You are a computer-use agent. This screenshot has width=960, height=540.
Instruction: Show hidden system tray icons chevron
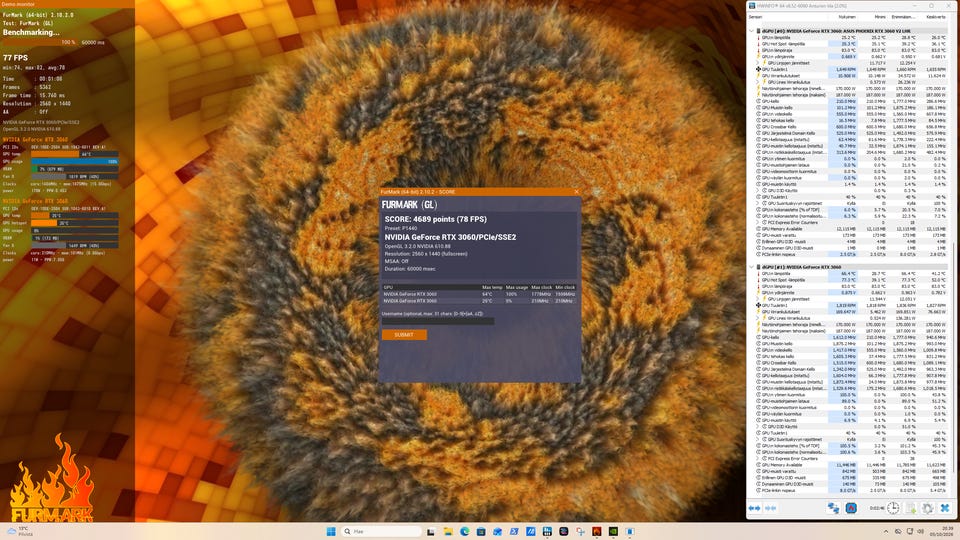click(886, 531)
